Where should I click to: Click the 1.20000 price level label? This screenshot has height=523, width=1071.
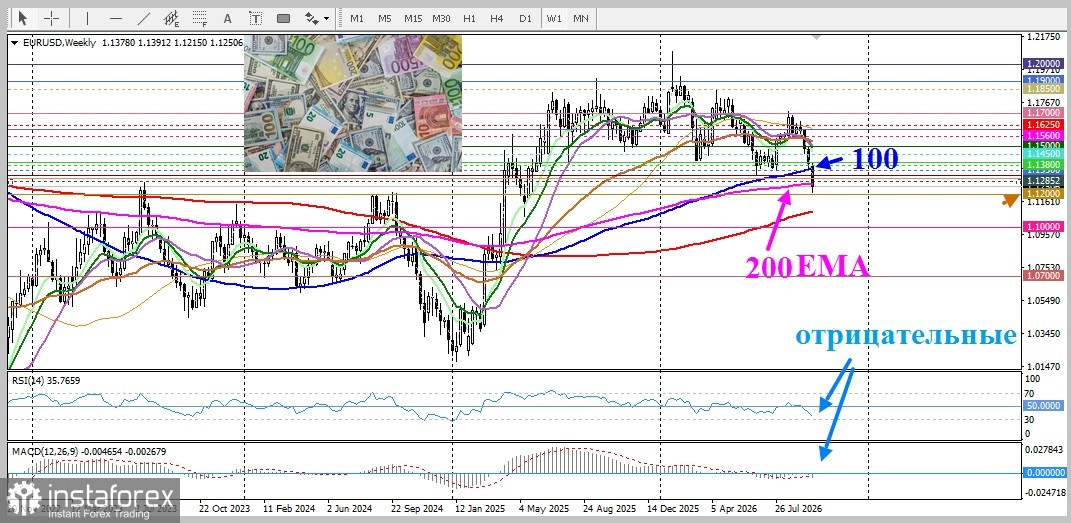coord(1043,63)
